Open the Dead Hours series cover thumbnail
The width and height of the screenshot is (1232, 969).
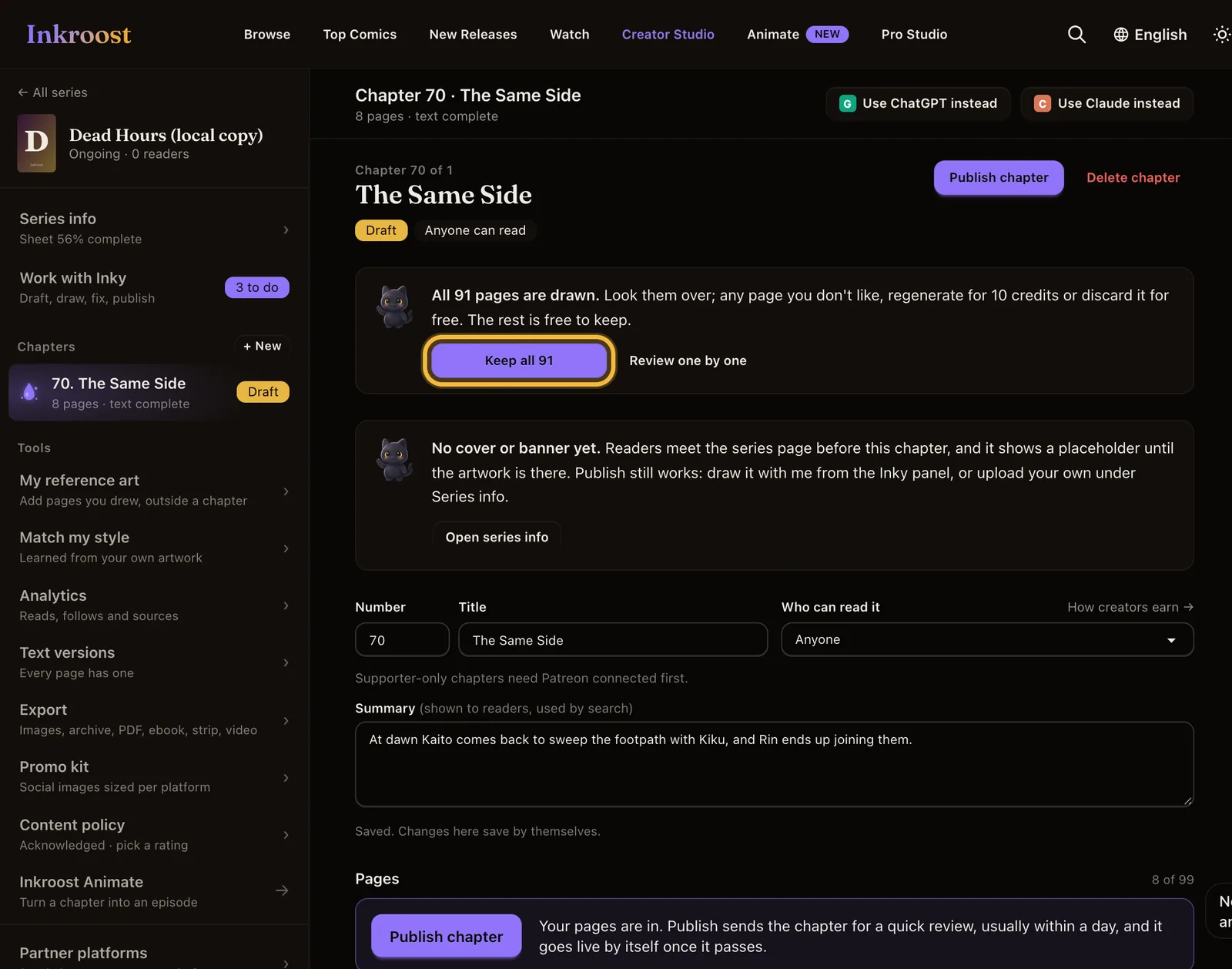click(36, 143)
